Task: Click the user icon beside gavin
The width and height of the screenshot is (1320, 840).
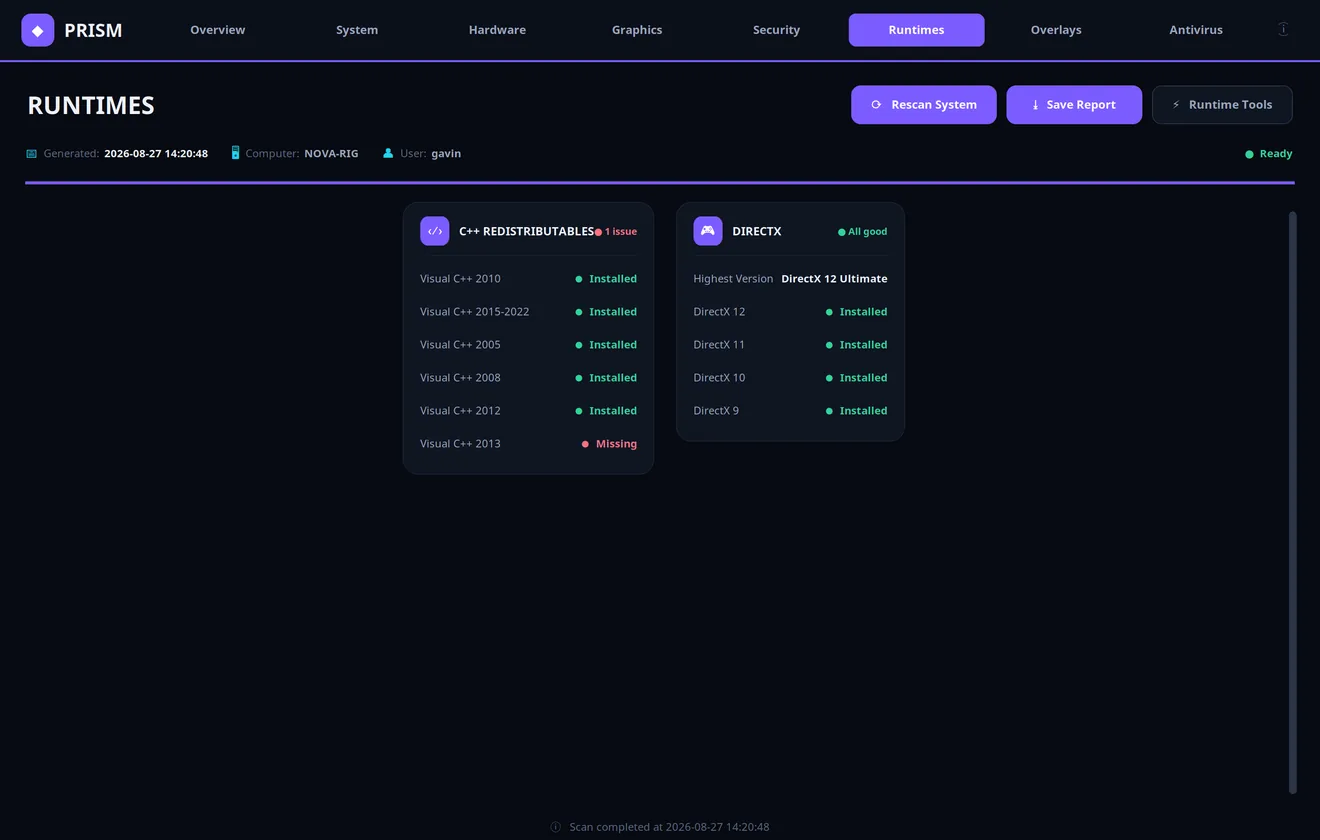Action: 388,154
